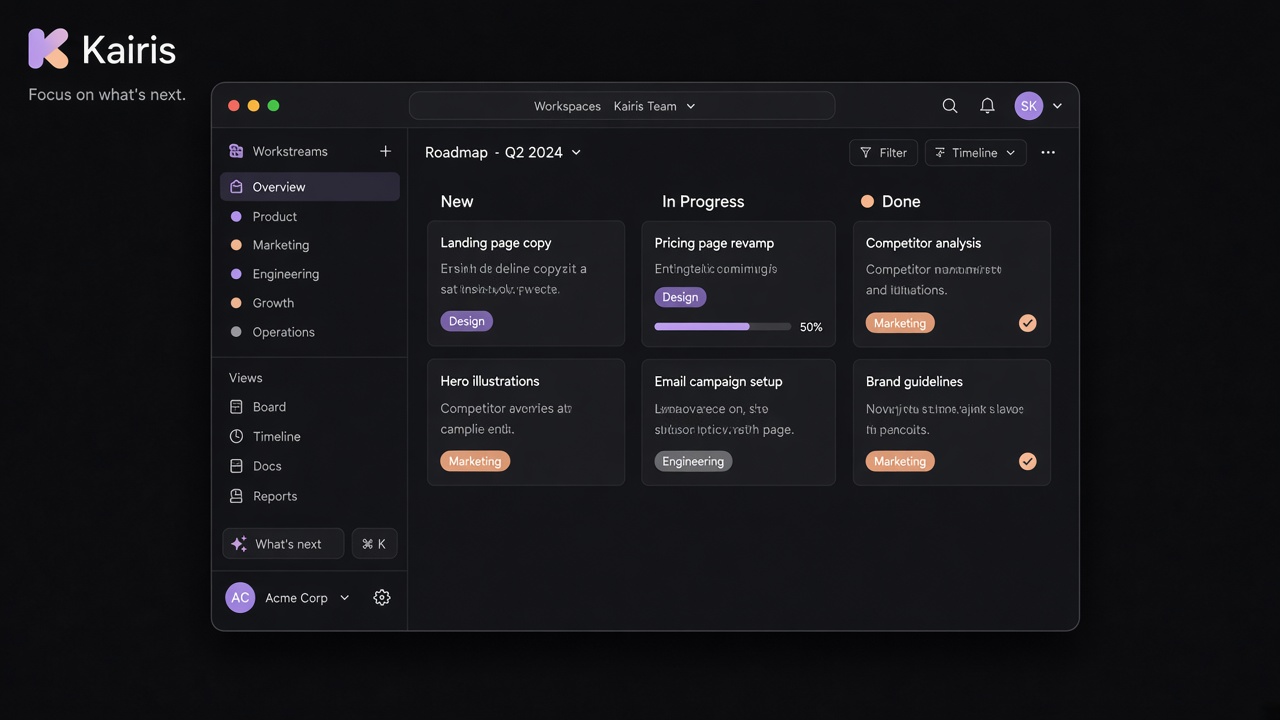The height and width of the screenshot is (720, 1280).
Task: Click the Pricing page revamp progress bar
Action: (x=722, y=327)
